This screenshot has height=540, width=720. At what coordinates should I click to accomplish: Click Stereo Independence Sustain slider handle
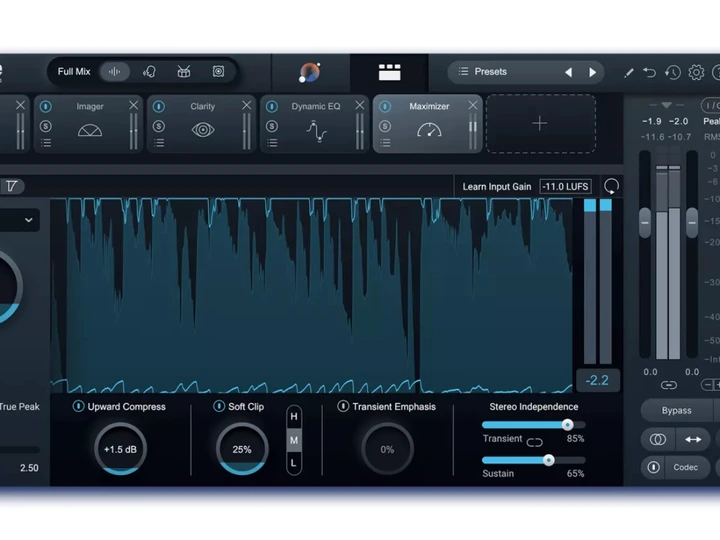[x=549, y=460]
